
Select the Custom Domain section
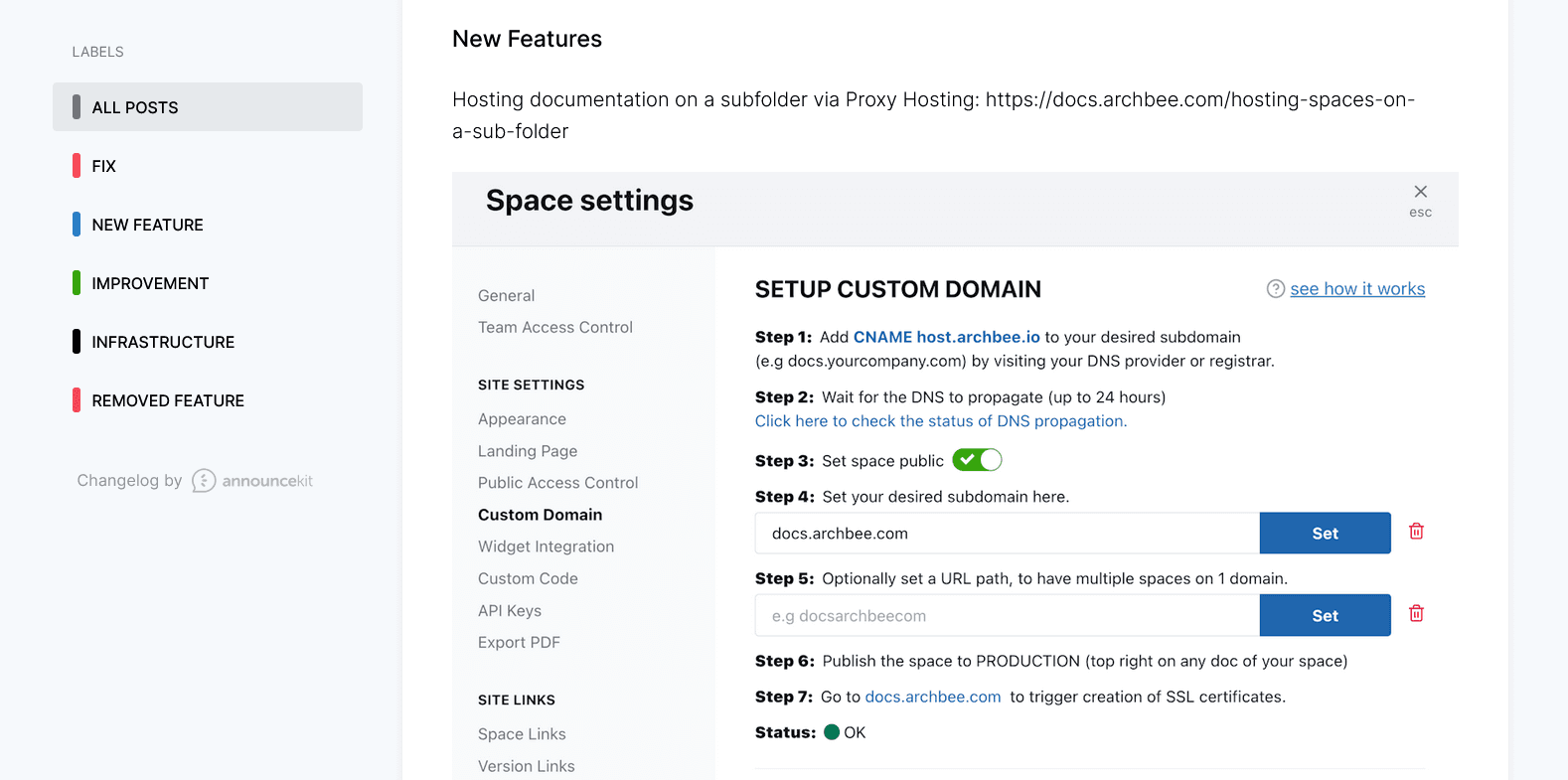tap(540, 515)
